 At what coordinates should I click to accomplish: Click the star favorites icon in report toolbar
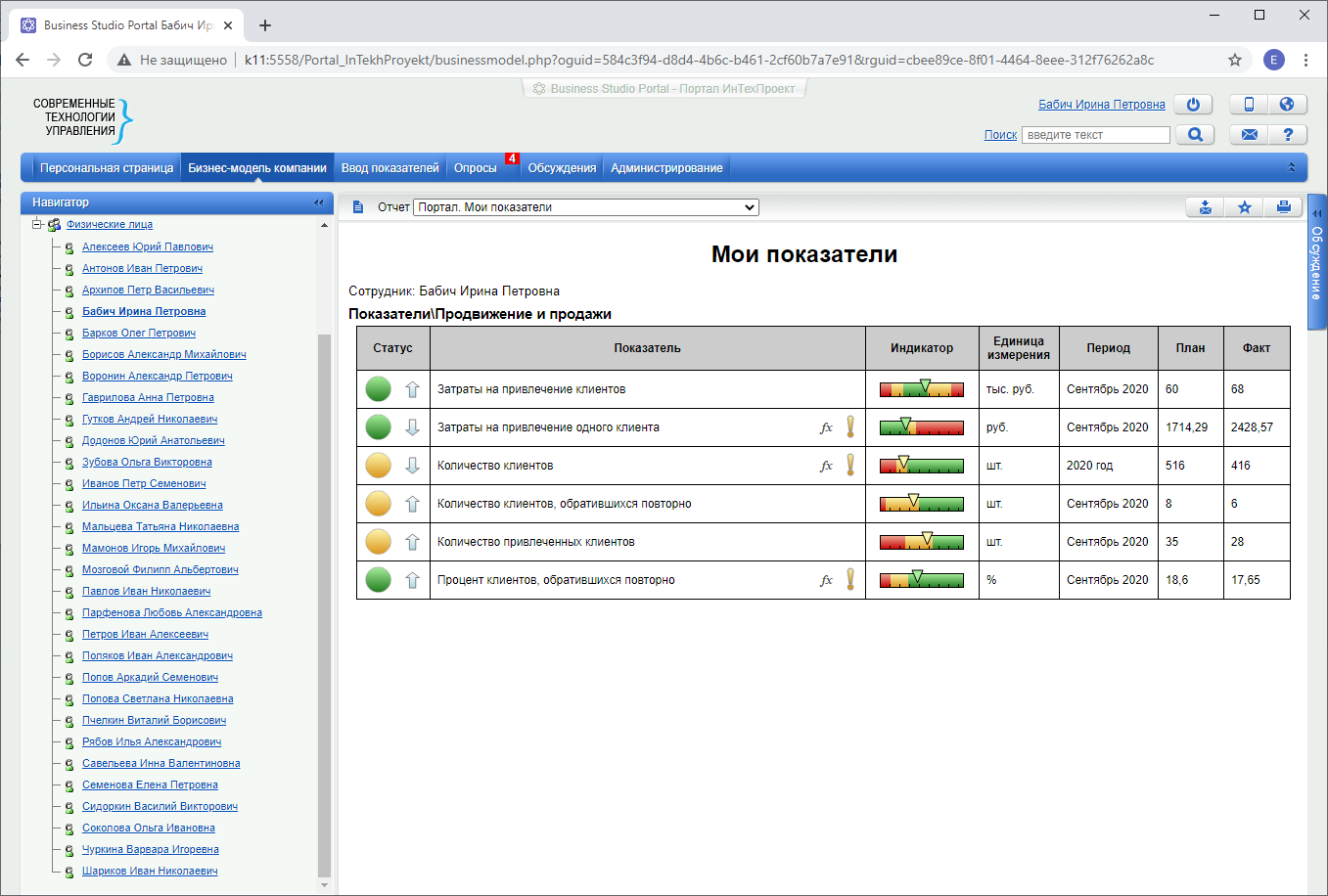[x=1244, y=207]
